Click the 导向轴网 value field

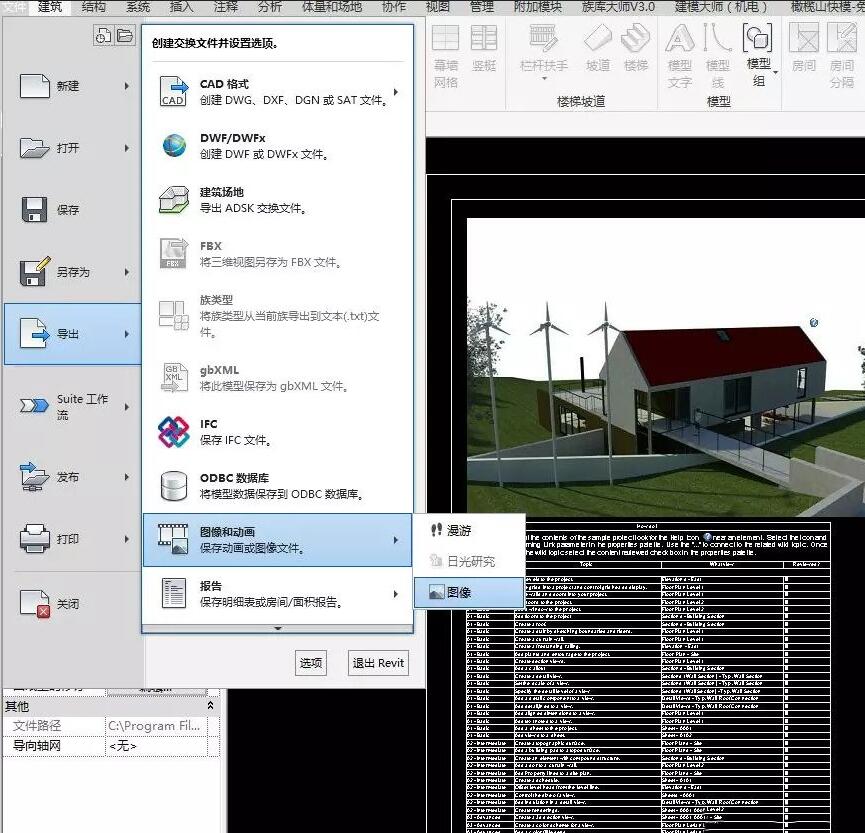(155, 746)
